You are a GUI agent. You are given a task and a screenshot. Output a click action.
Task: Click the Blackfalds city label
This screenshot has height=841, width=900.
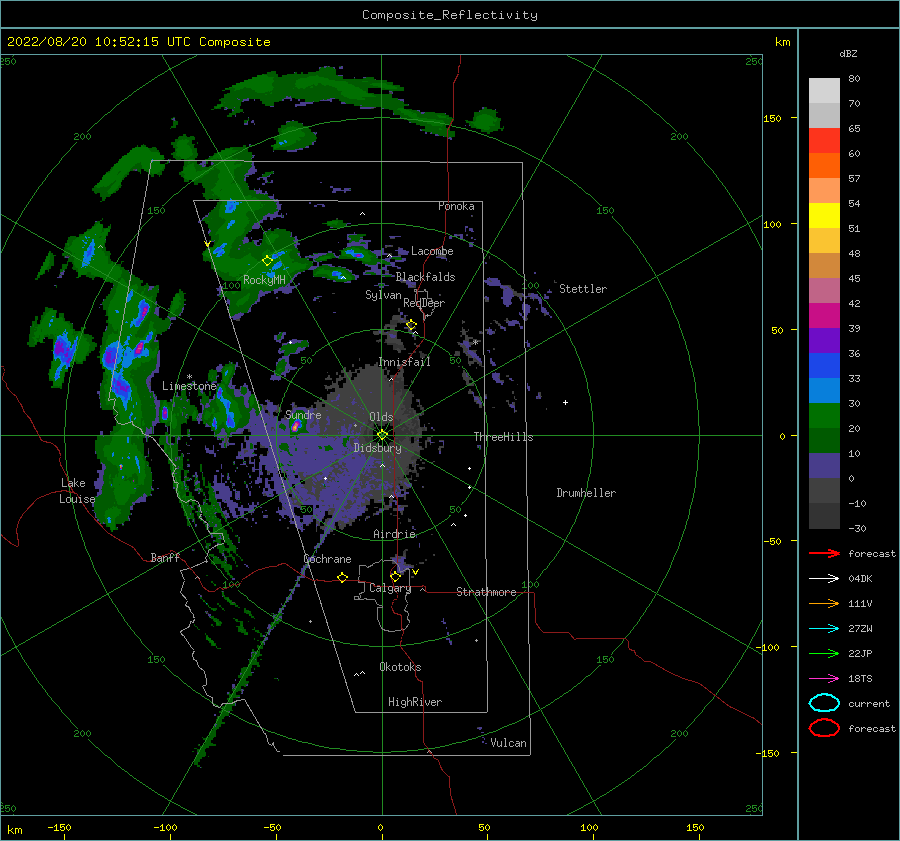click(425, 277)
